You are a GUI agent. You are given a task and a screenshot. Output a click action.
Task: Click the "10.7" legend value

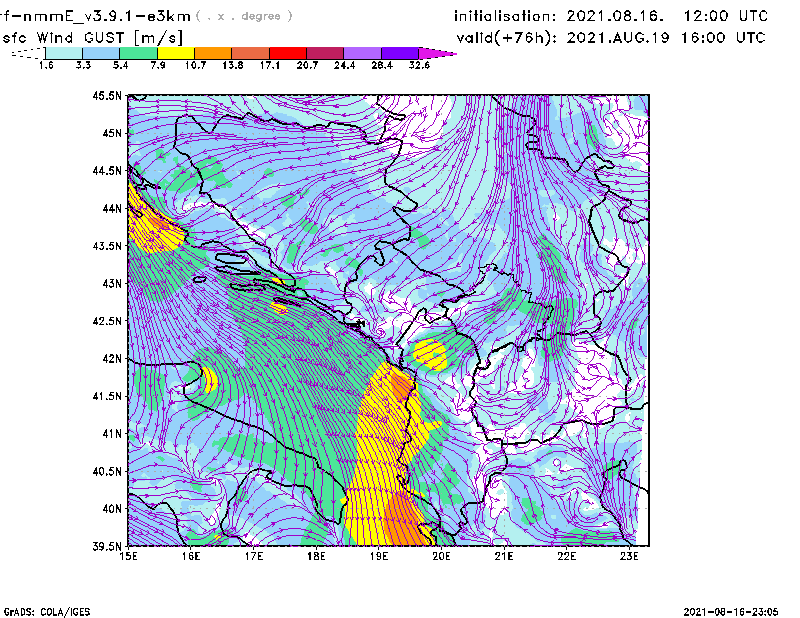[195, 65]
